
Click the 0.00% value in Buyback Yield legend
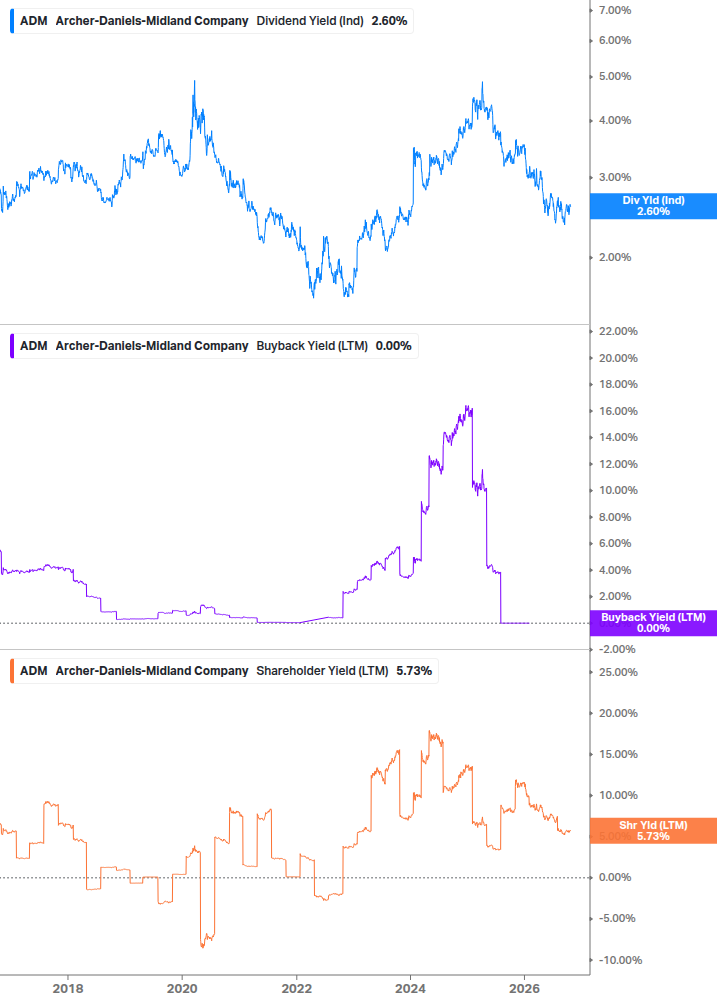tap(393, 346)
